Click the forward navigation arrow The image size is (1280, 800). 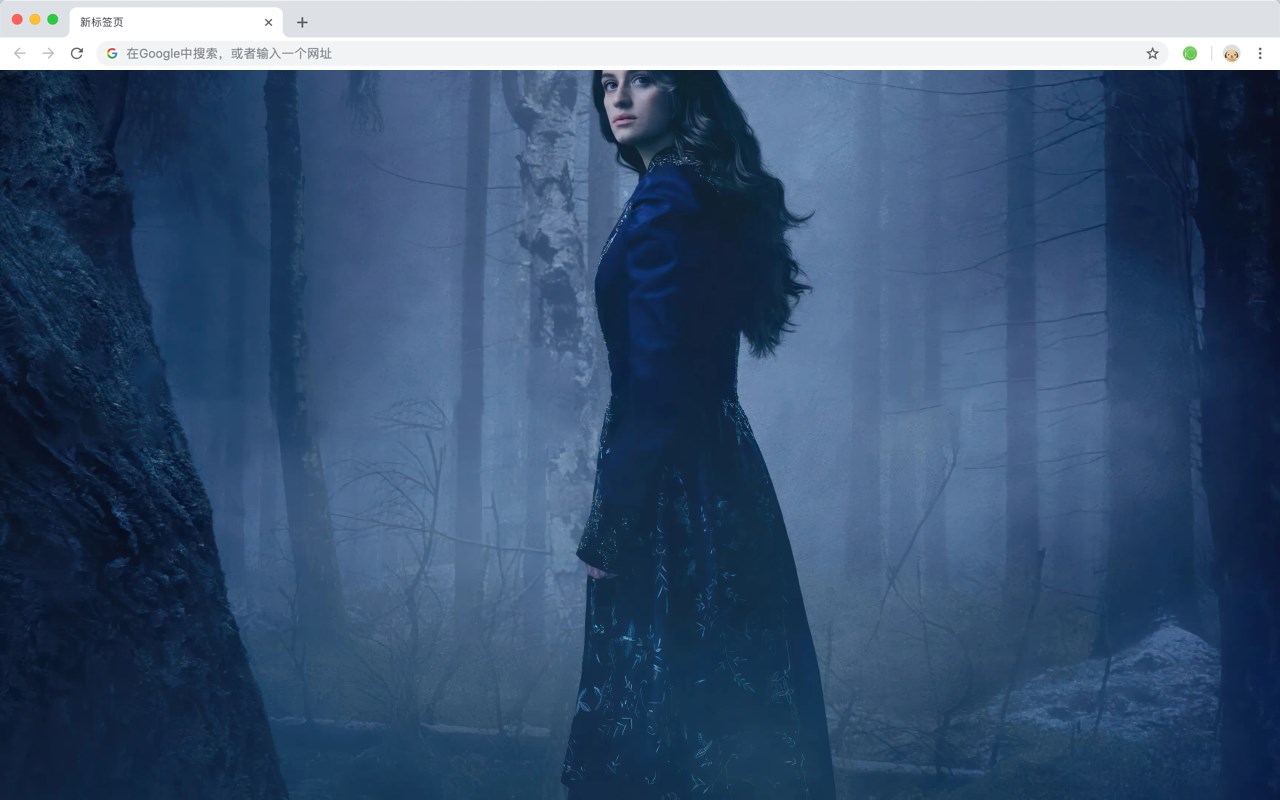pos(48,53)
